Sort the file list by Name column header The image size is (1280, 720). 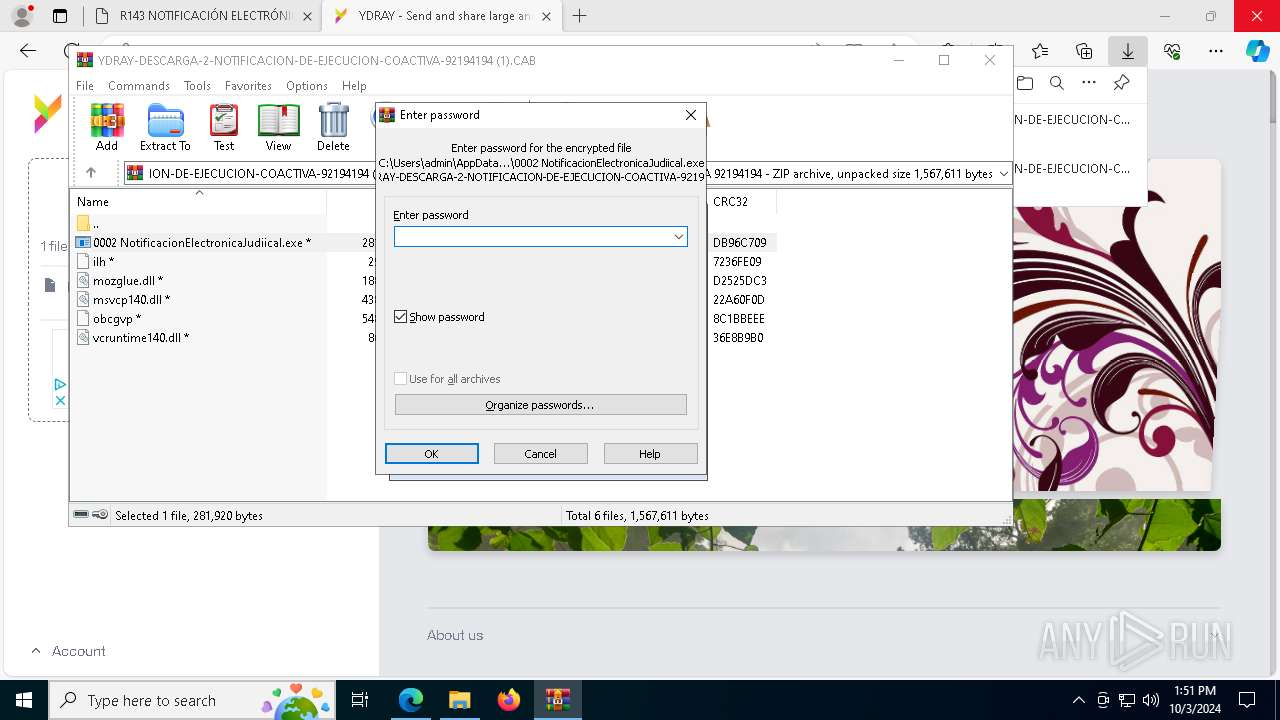(198, 202)
